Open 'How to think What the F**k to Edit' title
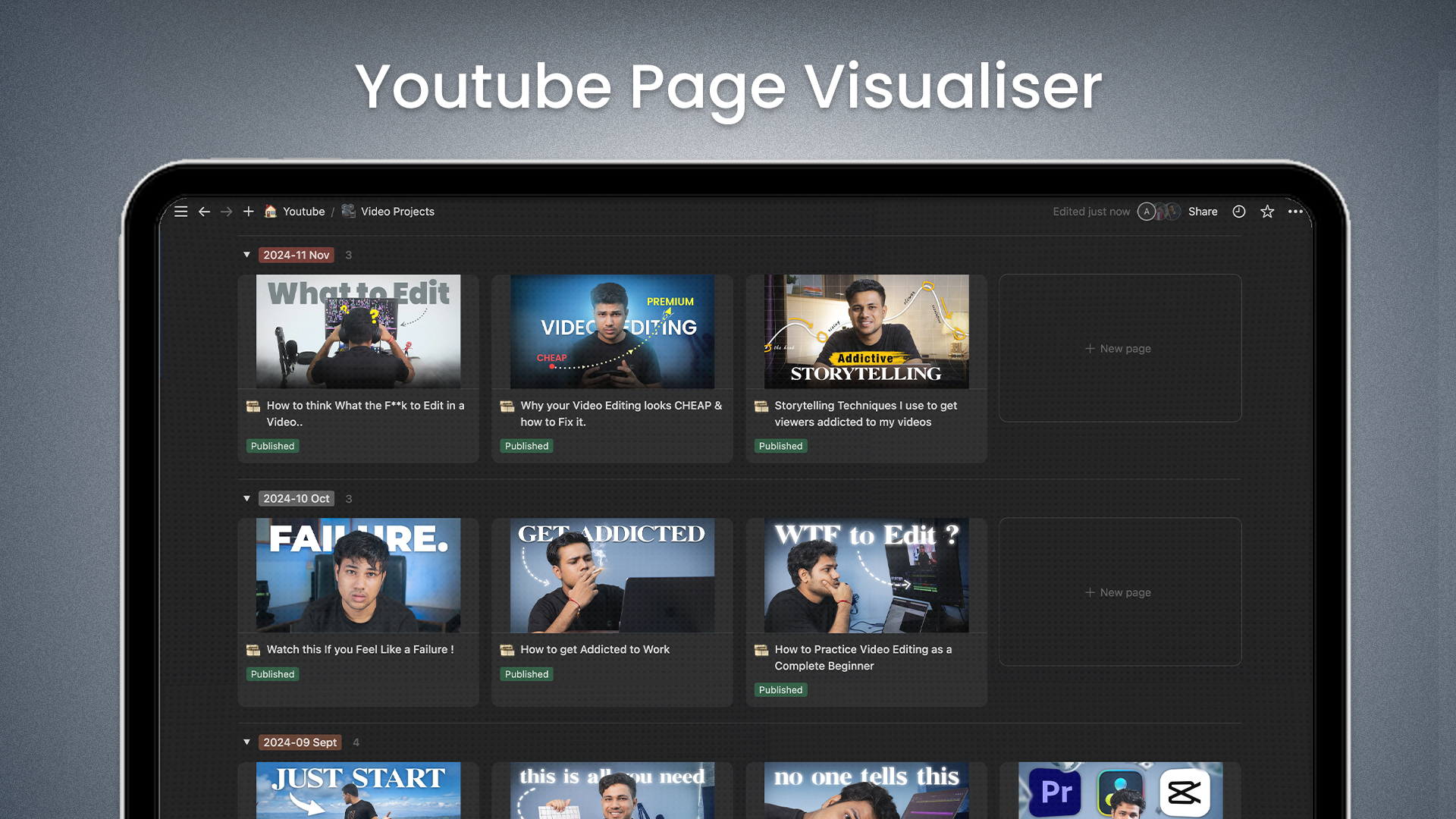Viewport: 1456px width, 819px height. pos(366,414)
